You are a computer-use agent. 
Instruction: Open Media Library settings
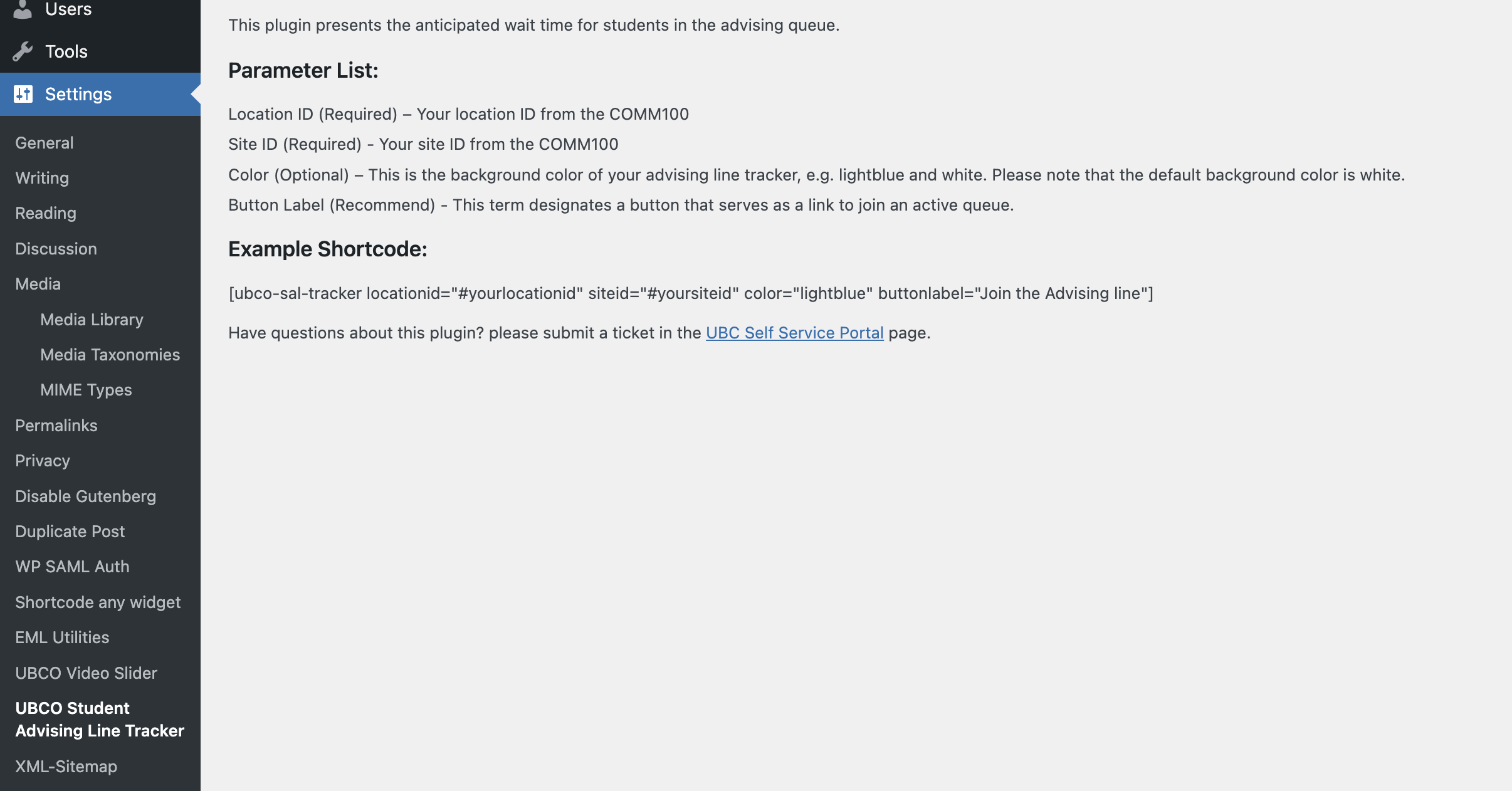click(x=92, y=320)
